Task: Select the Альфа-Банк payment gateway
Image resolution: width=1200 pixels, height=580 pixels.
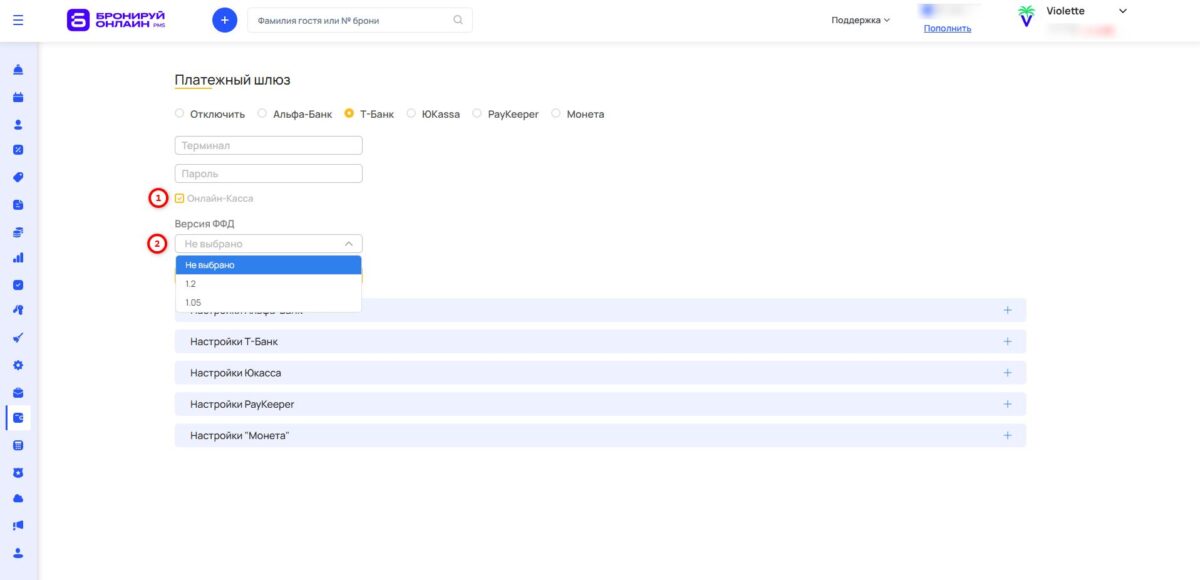Action: click(262, 114)
